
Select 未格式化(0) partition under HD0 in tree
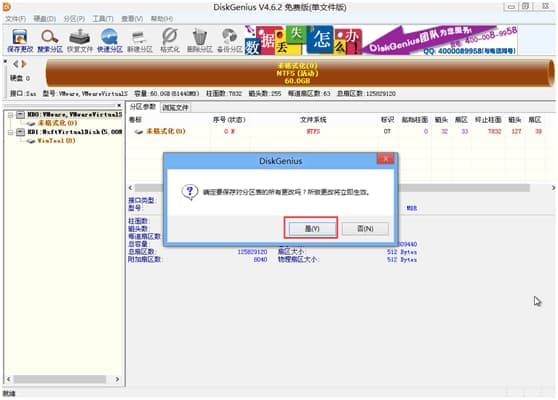click(x=57, y=123)
